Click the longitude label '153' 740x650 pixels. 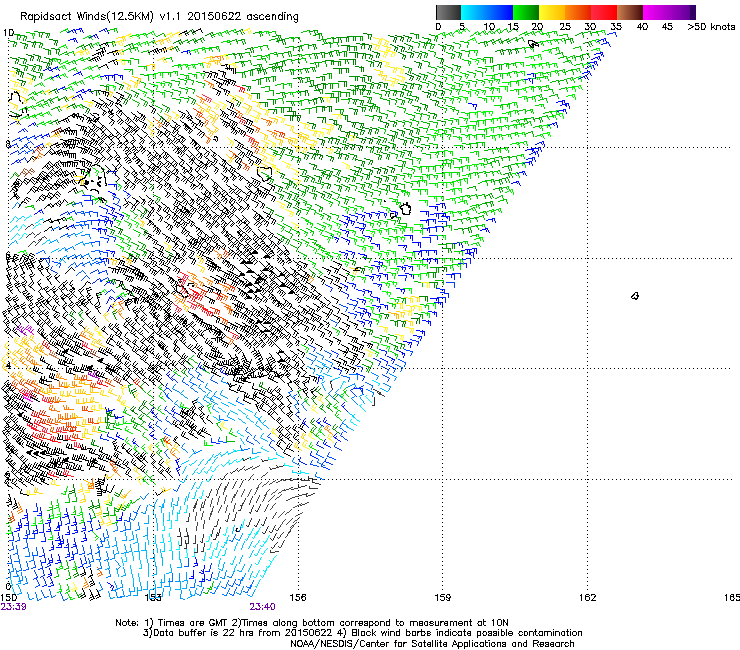tap(153, 598)
